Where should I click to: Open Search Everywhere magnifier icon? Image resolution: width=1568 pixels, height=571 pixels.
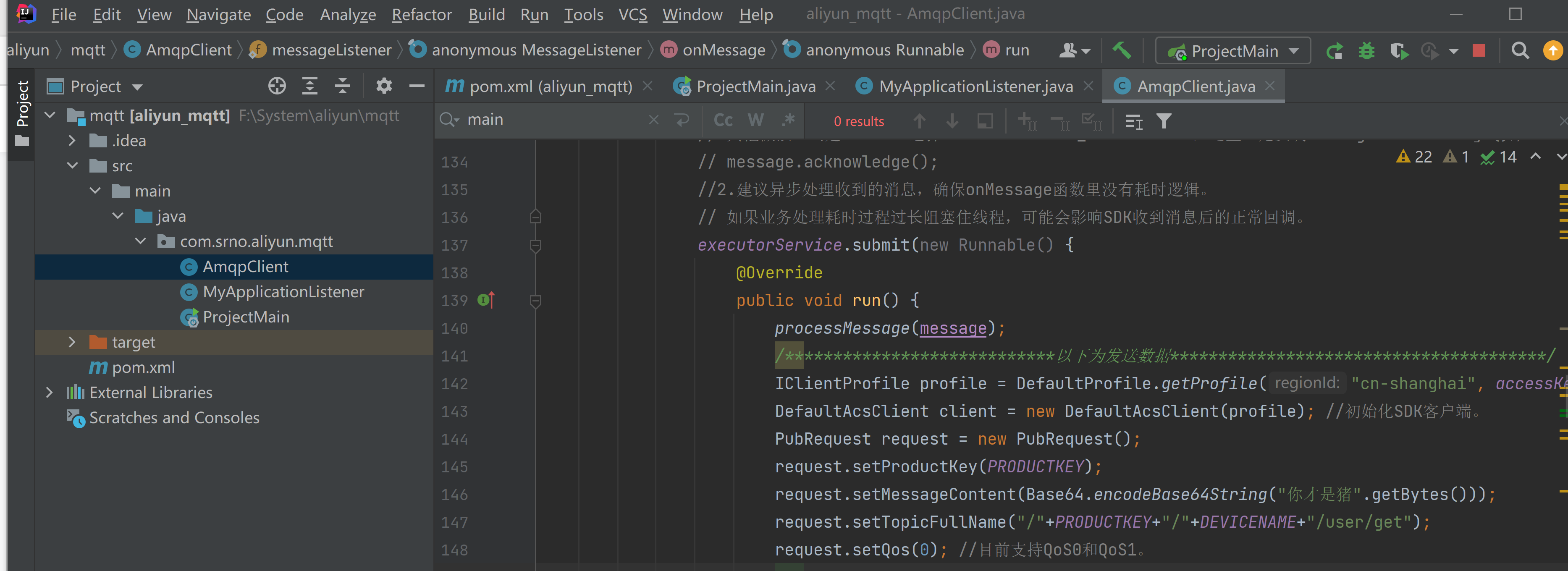point(1520,50)
